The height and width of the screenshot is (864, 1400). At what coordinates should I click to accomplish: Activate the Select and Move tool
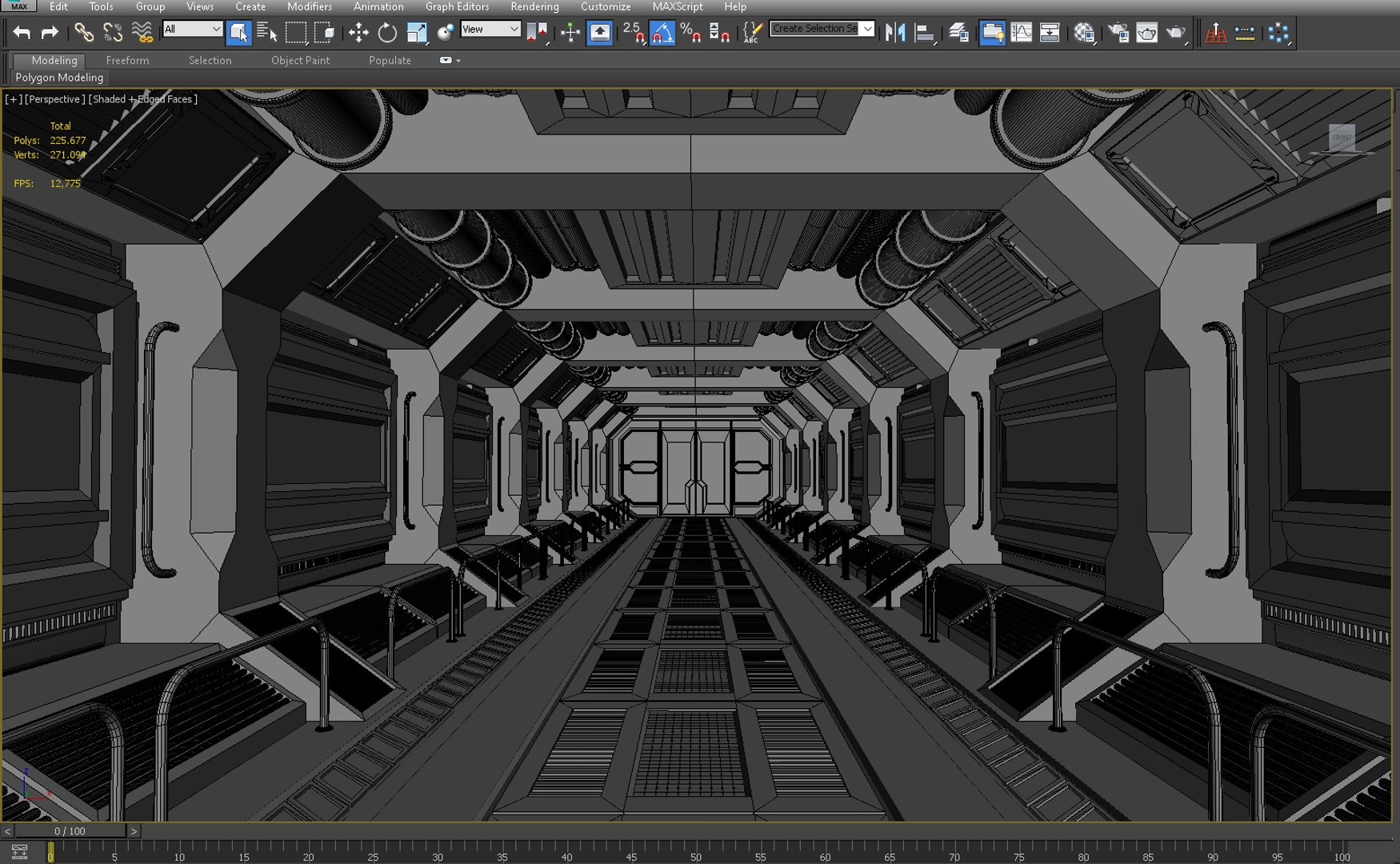pyautogui.click(x=358, y=33)
